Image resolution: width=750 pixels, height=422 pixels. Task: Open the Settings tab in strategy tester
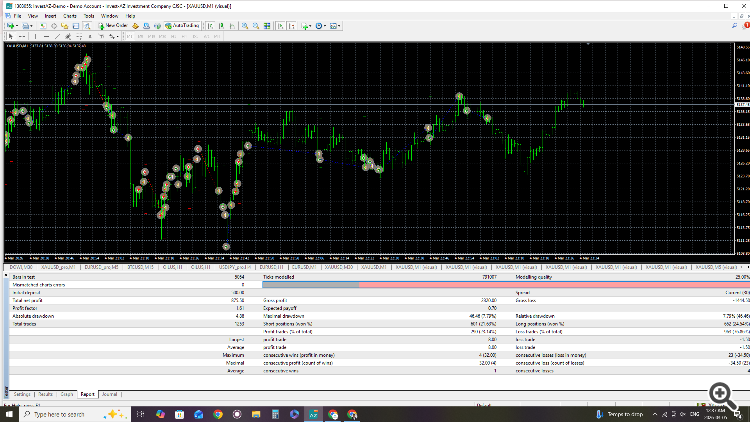click(21, 395)
